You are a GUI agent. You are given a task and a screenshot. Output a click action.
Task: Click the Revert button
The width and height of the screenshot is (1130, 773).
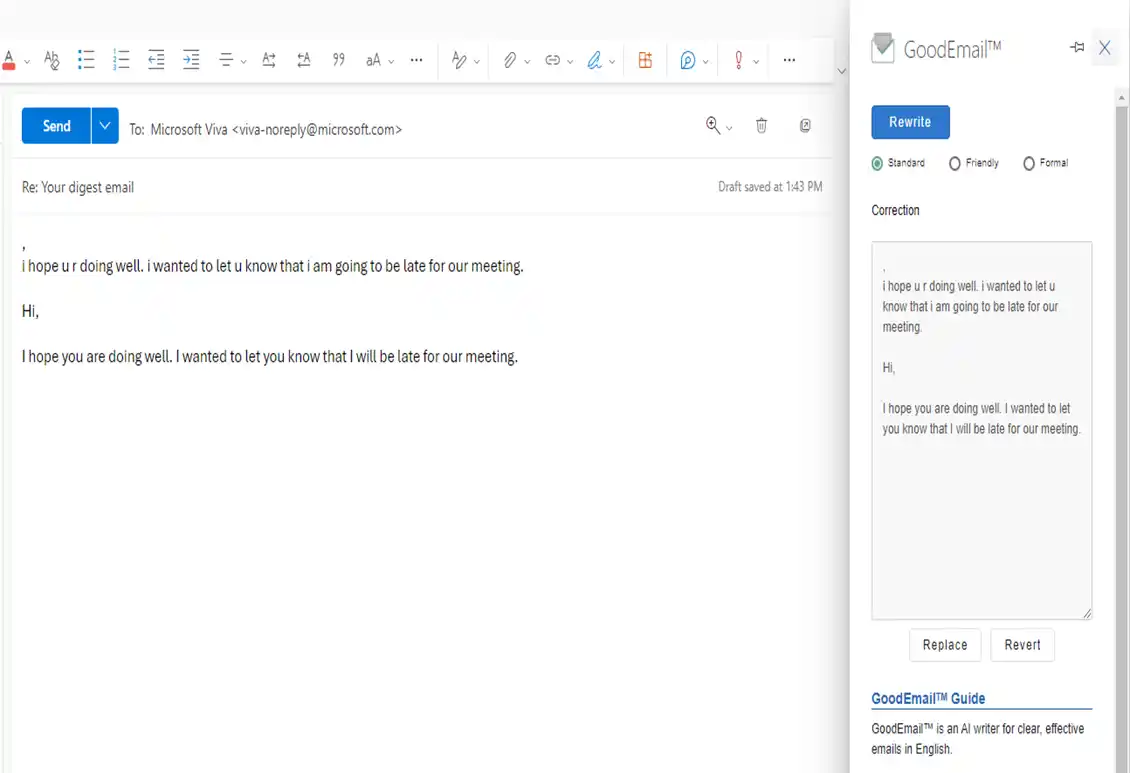pyautogui.click(x=1022, y=645)
